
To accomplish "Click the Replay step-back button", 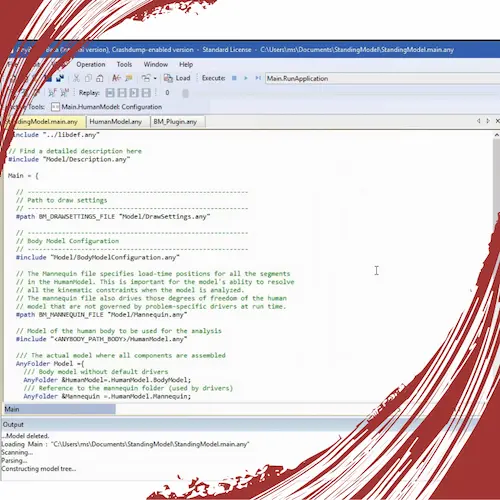I will point(122,93).
